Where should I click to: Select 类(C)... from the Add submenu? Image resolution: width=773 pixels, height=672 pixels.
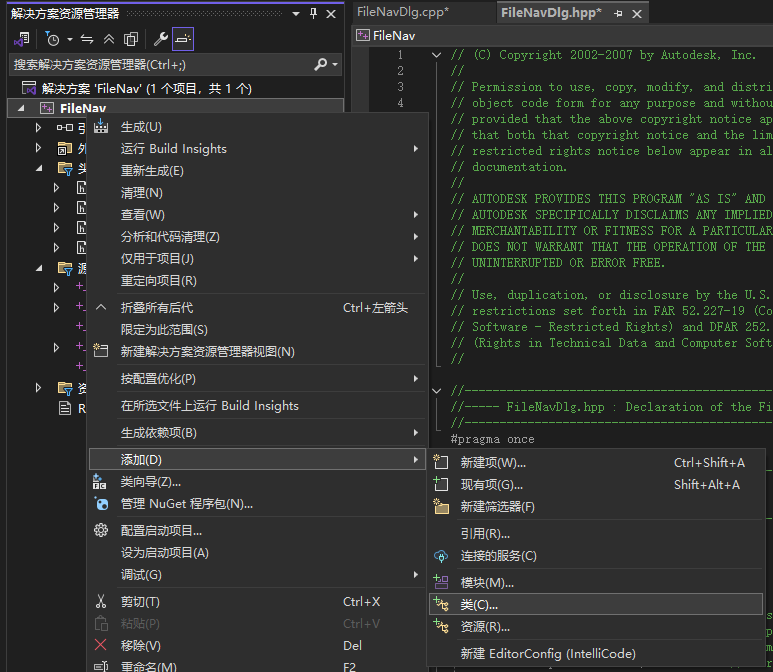(479, 605)
